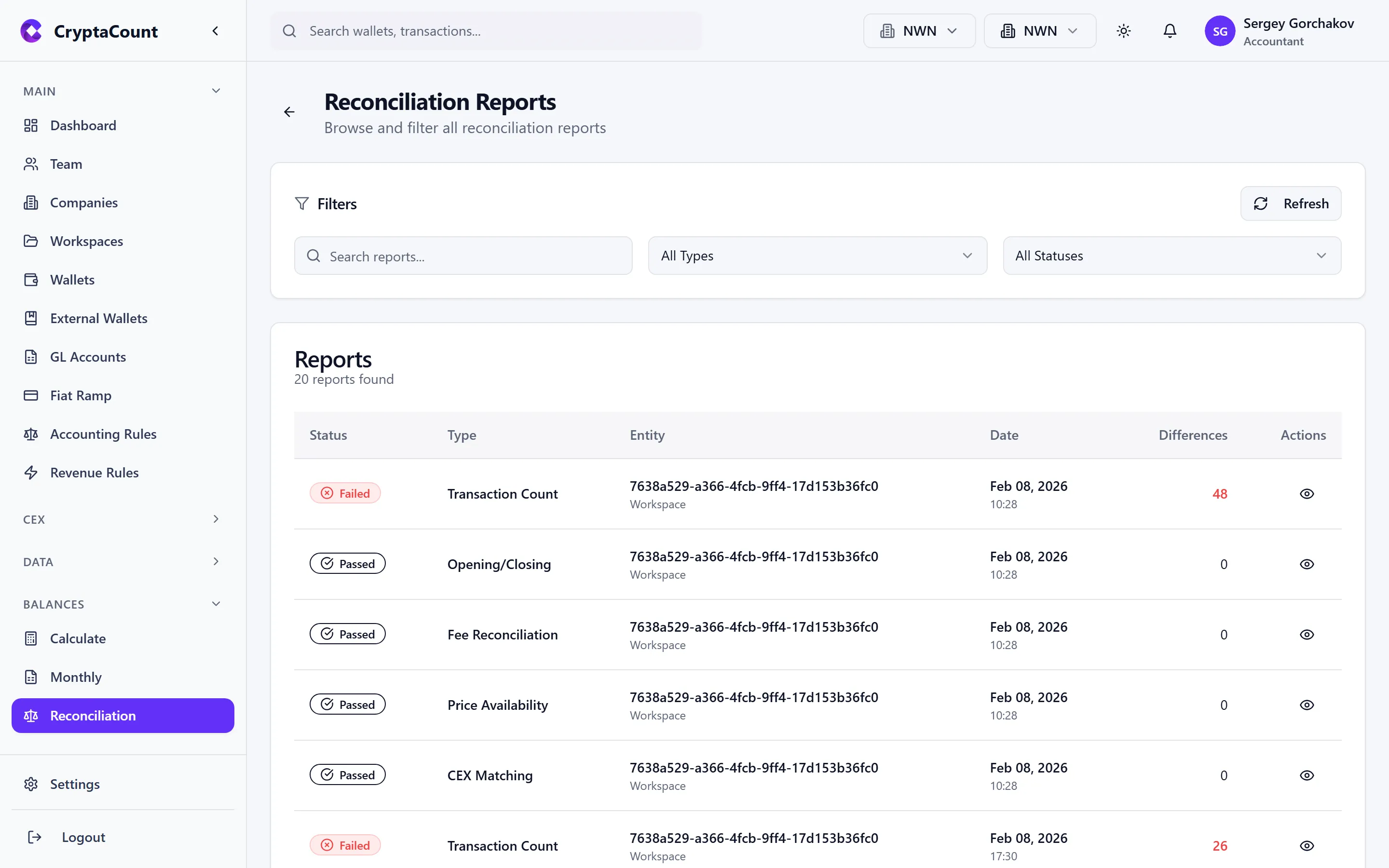
Task: Open the notifications bell
Action: [1170, 31]
